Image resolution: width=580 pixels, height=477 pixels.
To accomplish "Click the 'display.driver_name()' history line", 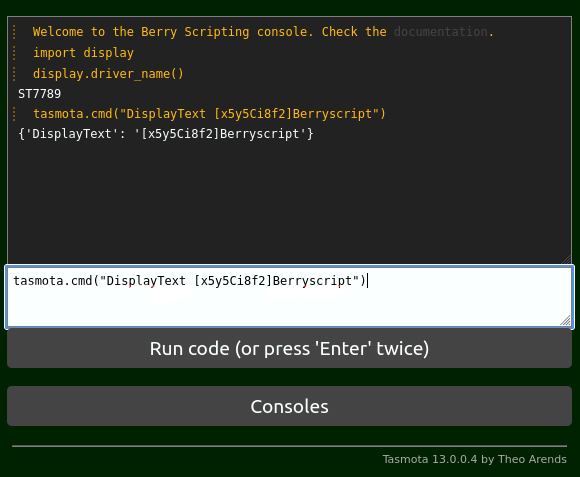I will click(108, 74).
